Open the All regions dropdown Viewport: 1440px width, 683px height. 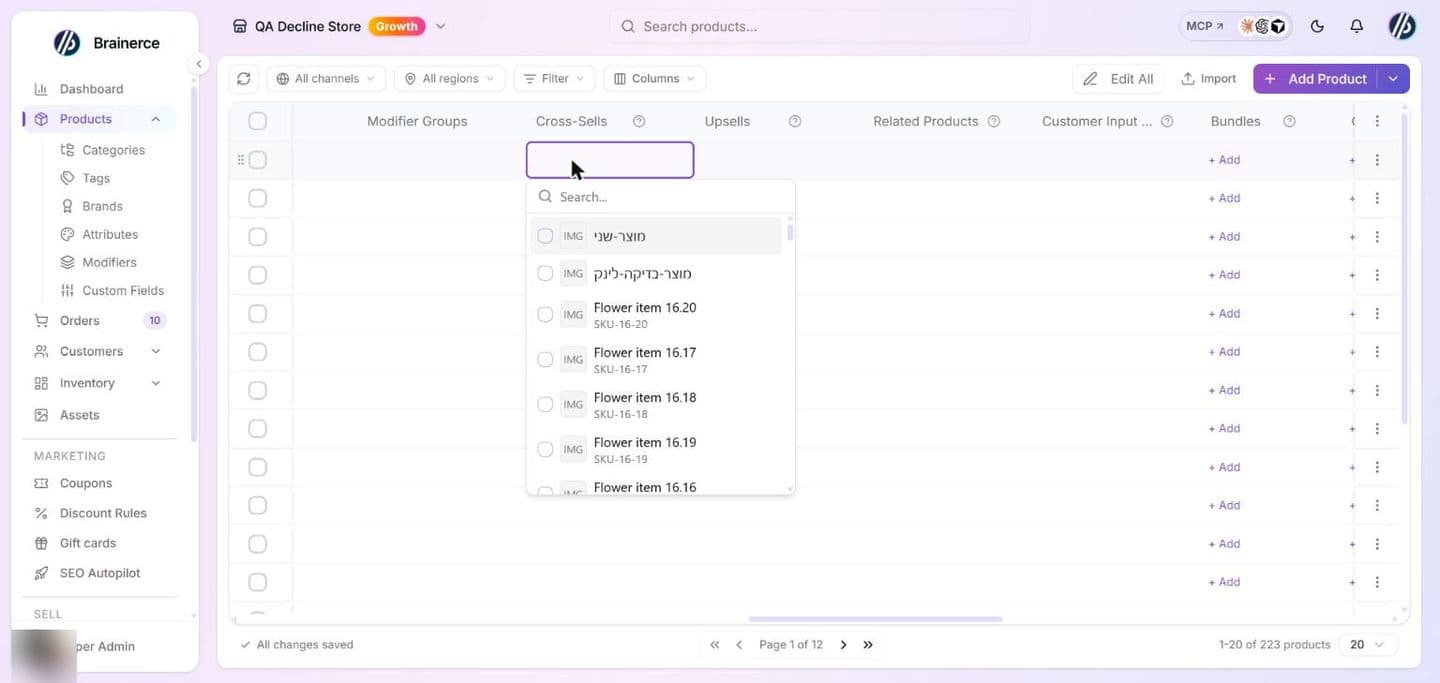(450, 78)
